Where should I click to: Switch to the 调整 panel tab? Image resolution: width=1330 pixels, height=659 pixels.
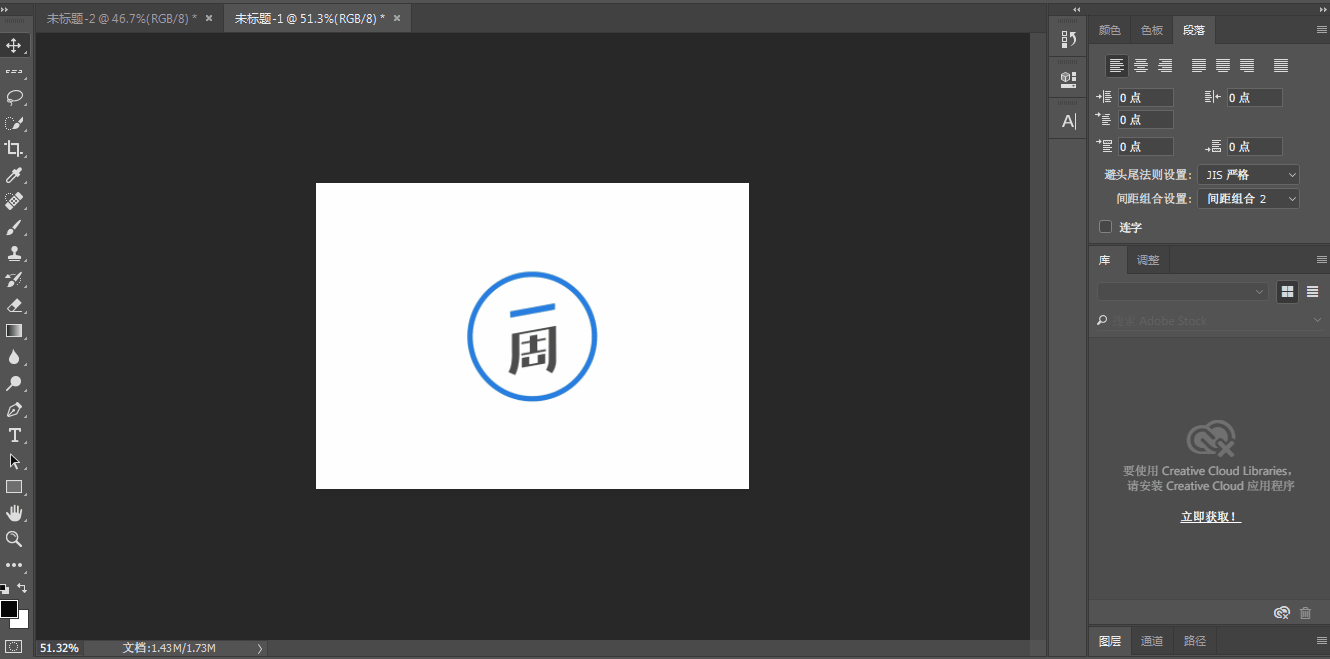(1148, 260)
